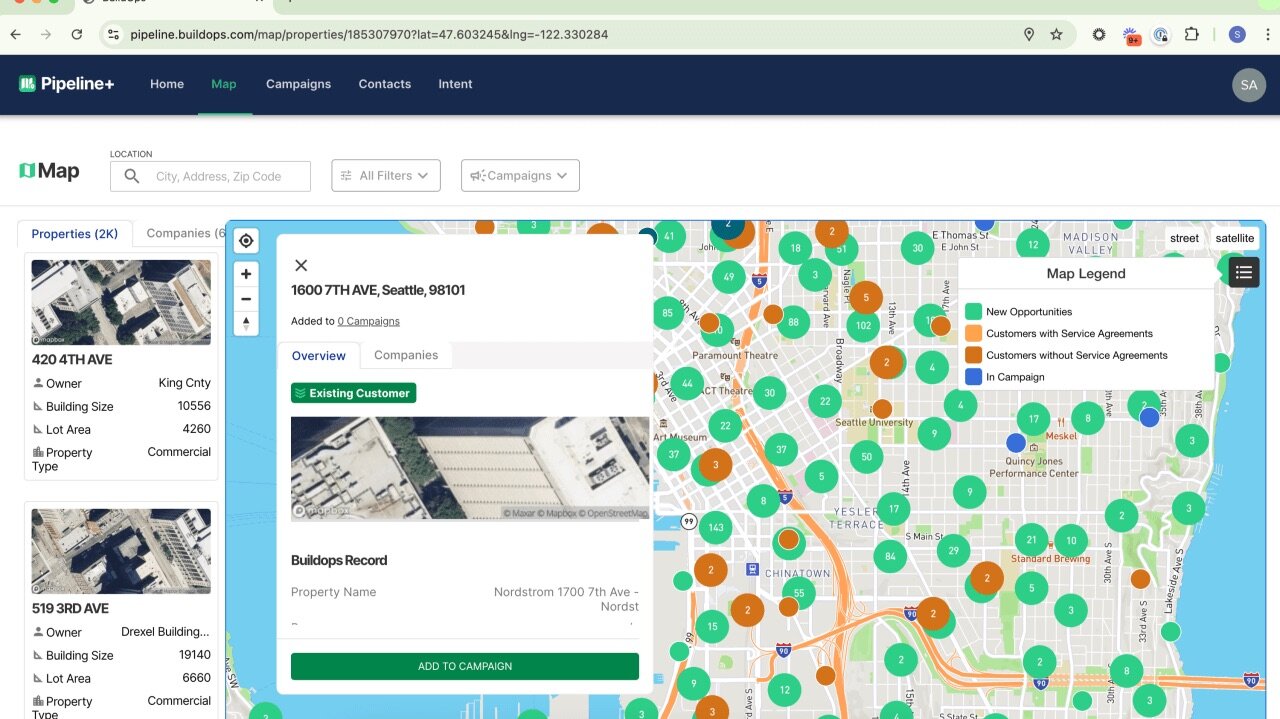Screen dimensions: 1280x719
Task: Reset map bearing with compass control
Action: coord(246,323)
